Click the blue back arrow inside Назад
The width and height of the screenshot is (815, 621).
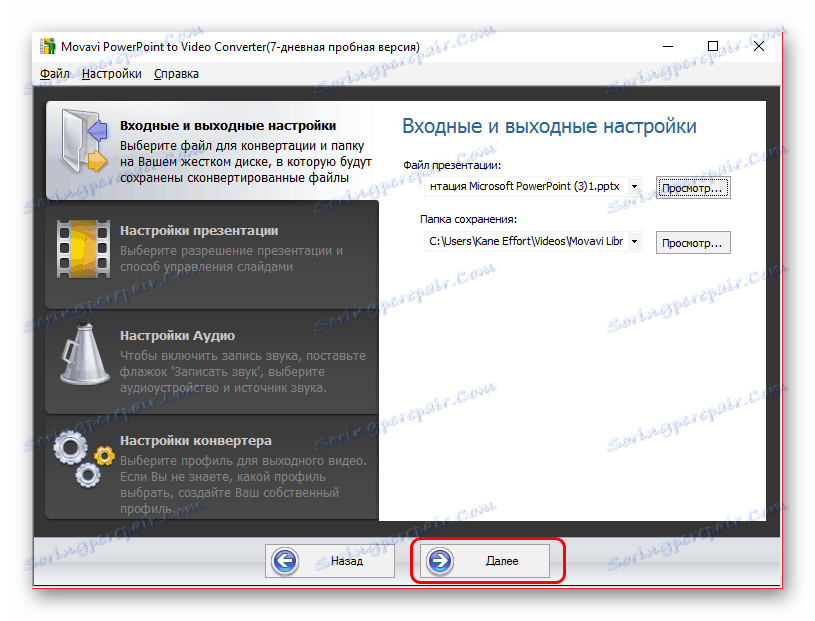pyautogui.click(x=284, y=561)
